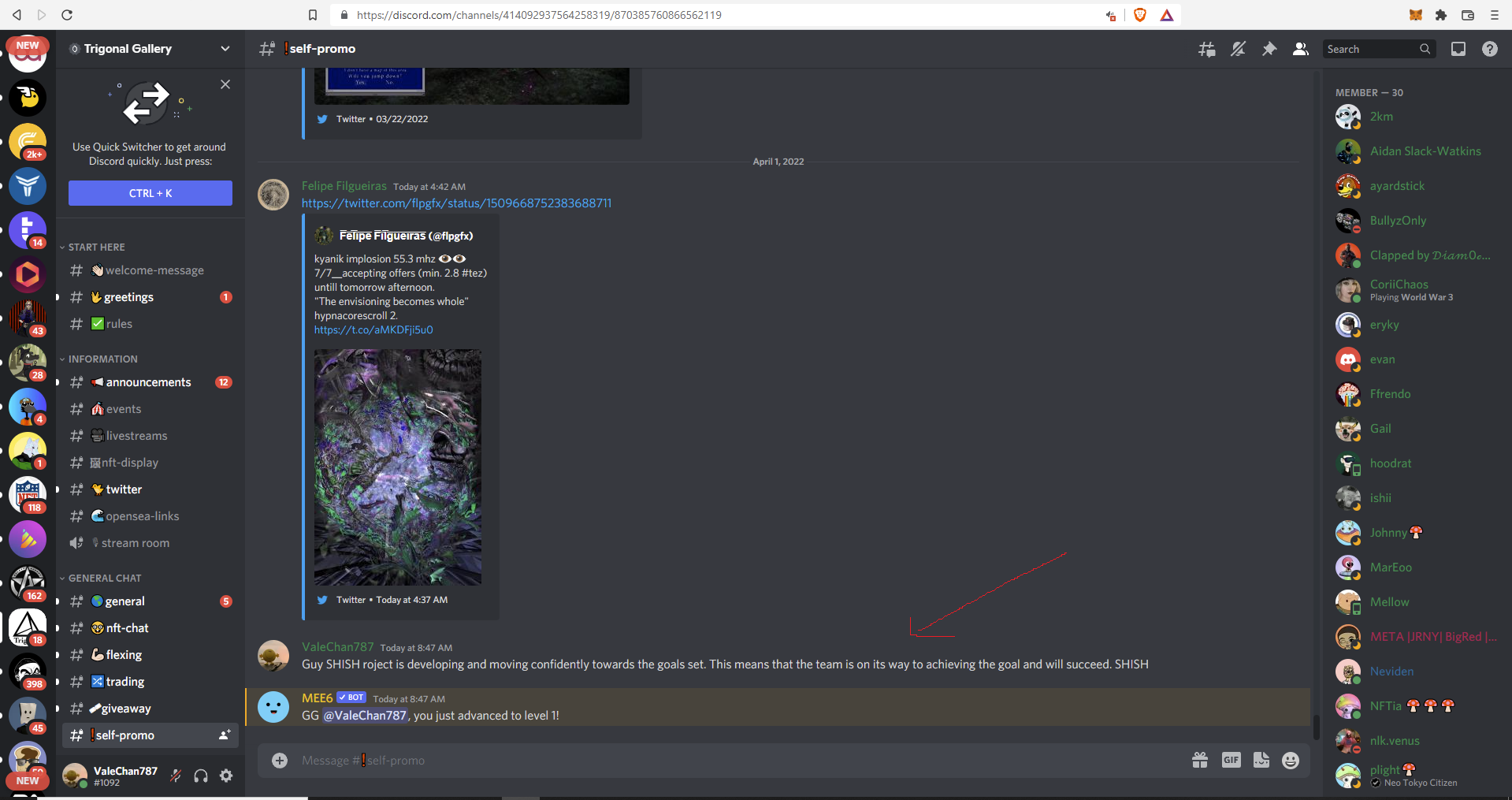Image resolution: width=1512 pixels, height=800 pixels.
Task: Open the Brave Wallet icon
Action: pyautogui.click(x=1468, y=15)
